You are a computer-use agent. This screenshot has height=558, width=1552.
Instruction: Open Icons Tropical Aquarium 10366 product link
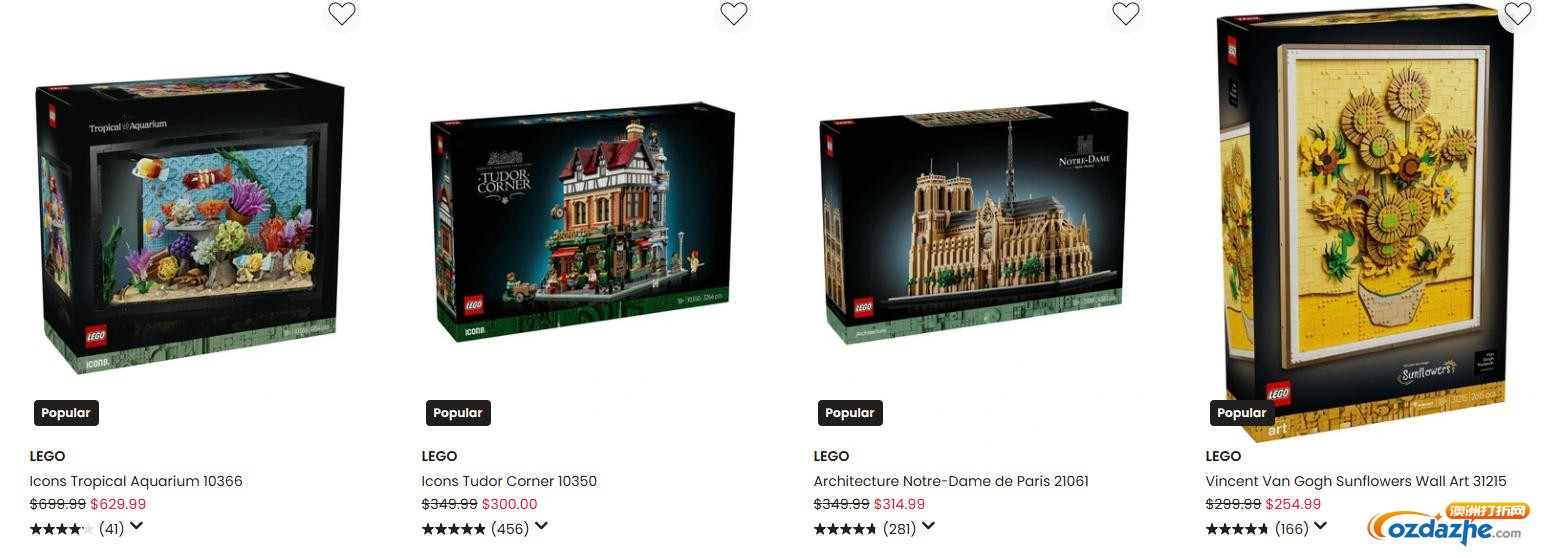136,481
